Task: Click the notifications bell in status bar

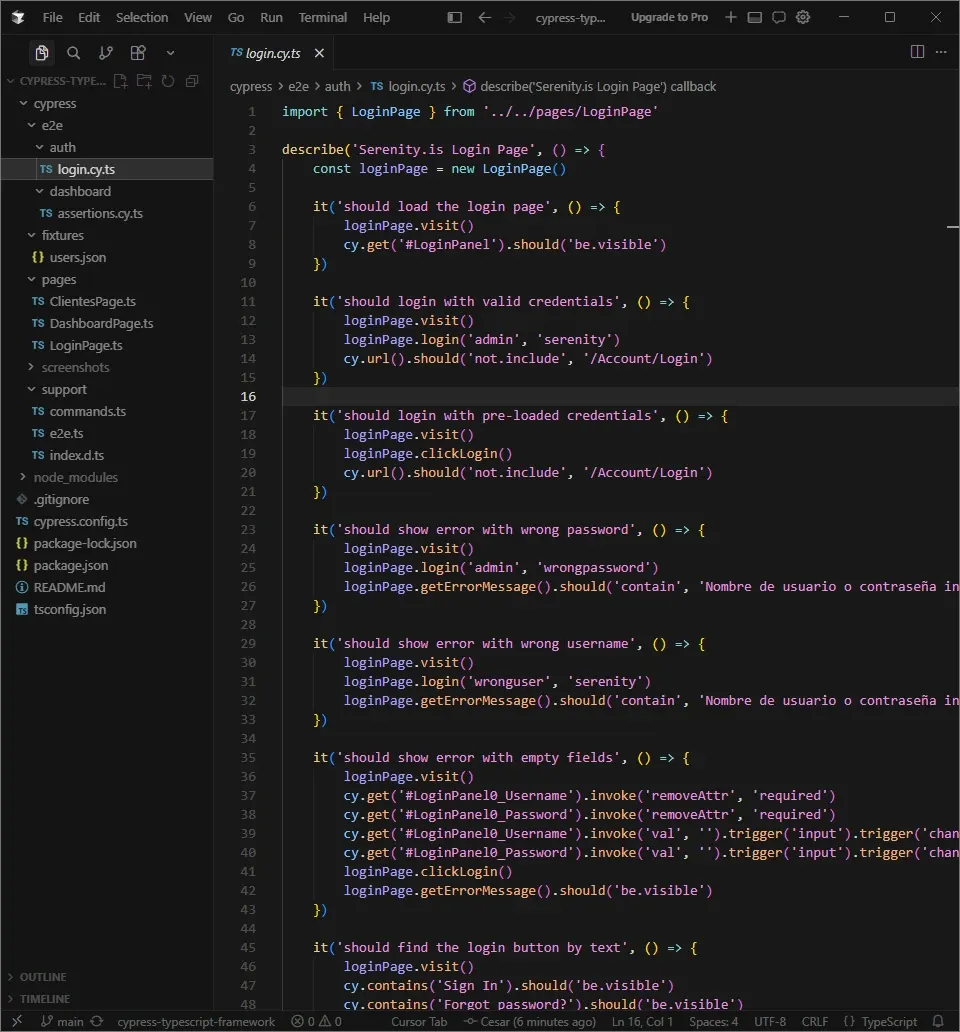Action: (x=938, y=1021)
